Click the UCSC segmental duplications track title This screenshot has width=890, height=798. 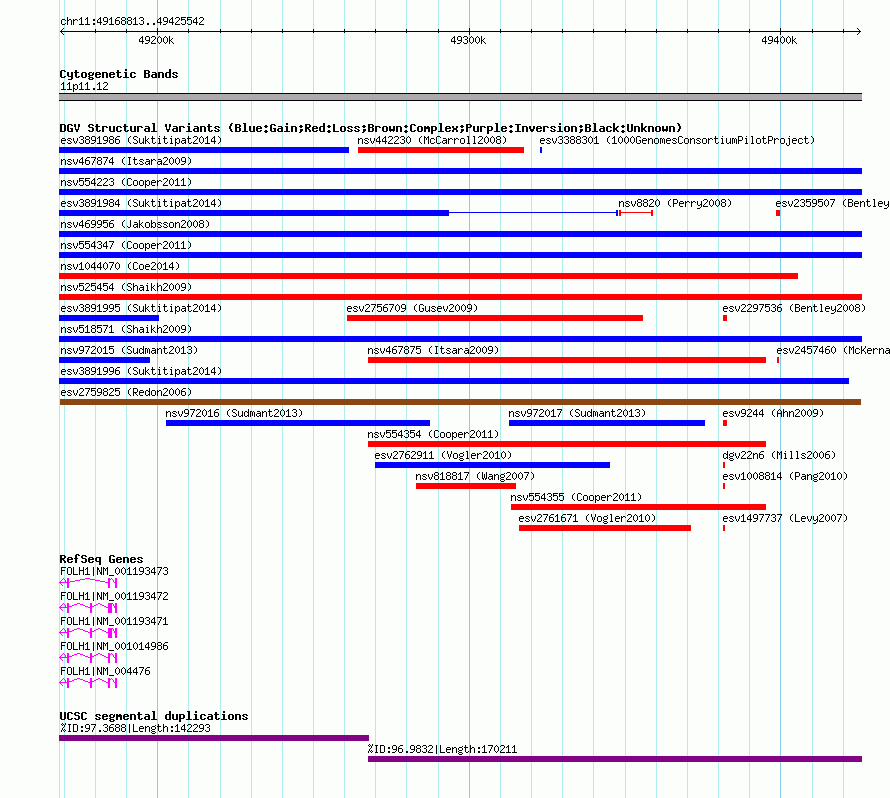tap(154, 716)
